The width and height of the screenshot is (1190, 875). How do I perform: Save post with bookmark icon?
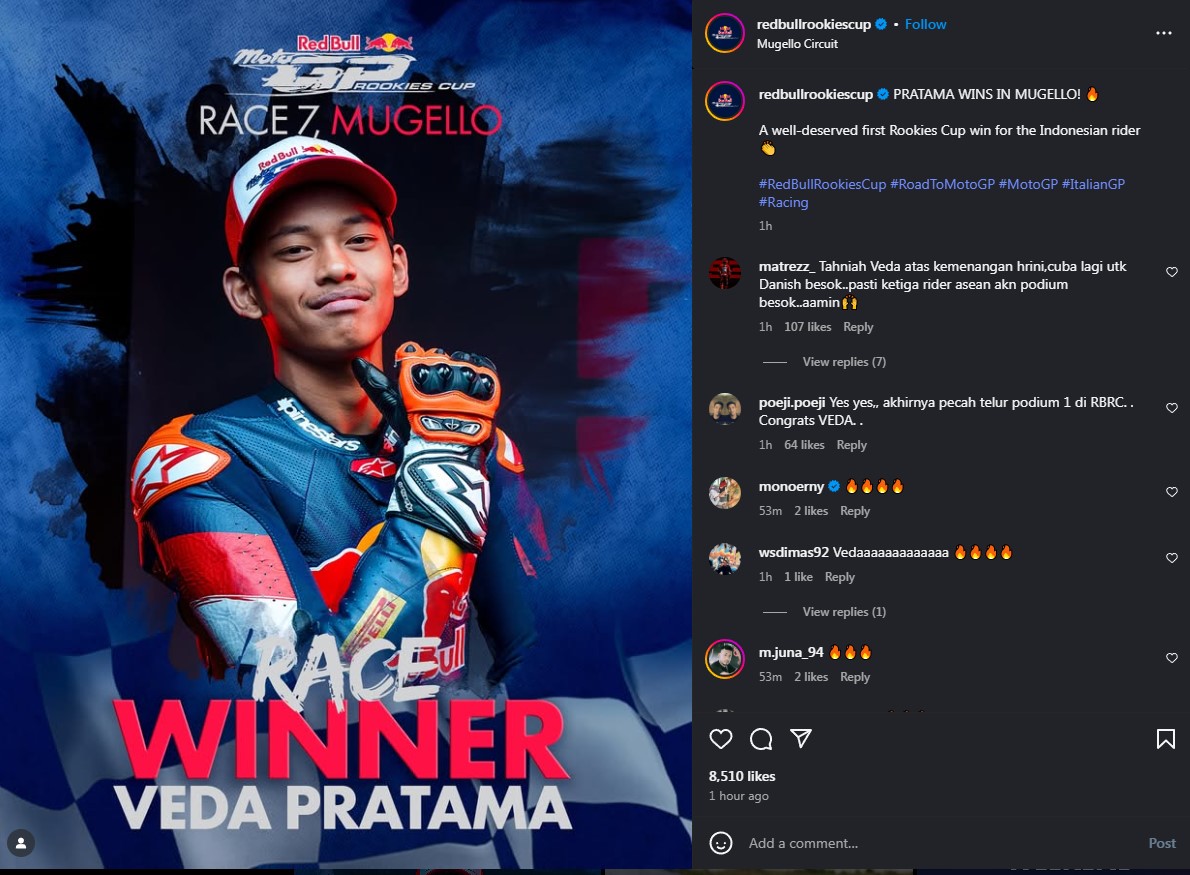tap(1165, 738)
